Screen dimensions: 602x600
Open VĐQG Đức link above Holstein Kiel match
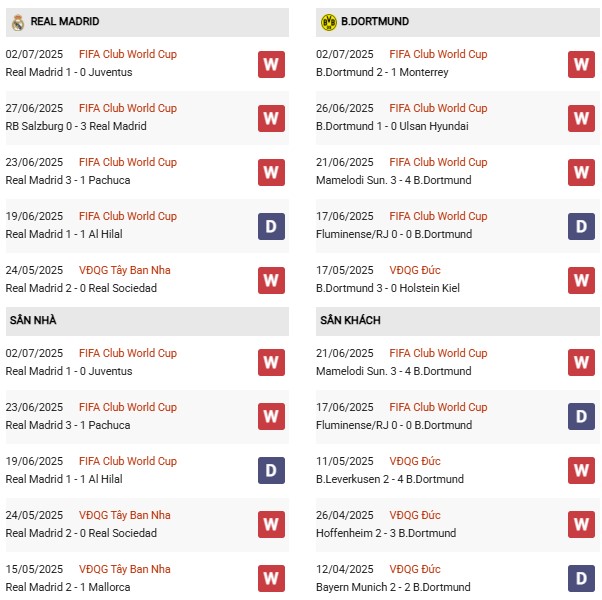coord(415,270)
